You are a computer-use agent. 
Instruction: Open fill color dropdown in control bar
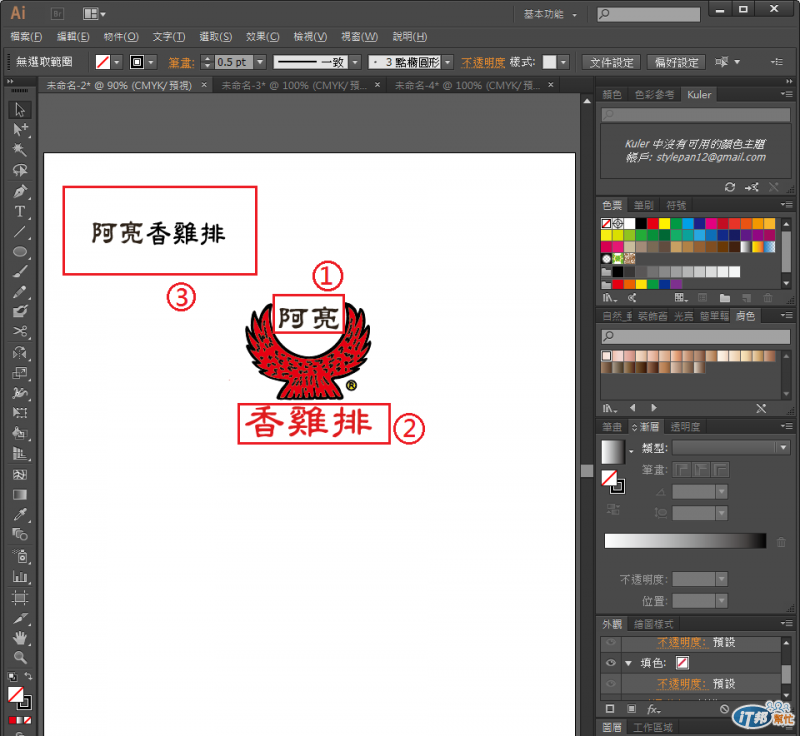pos(117,62)
